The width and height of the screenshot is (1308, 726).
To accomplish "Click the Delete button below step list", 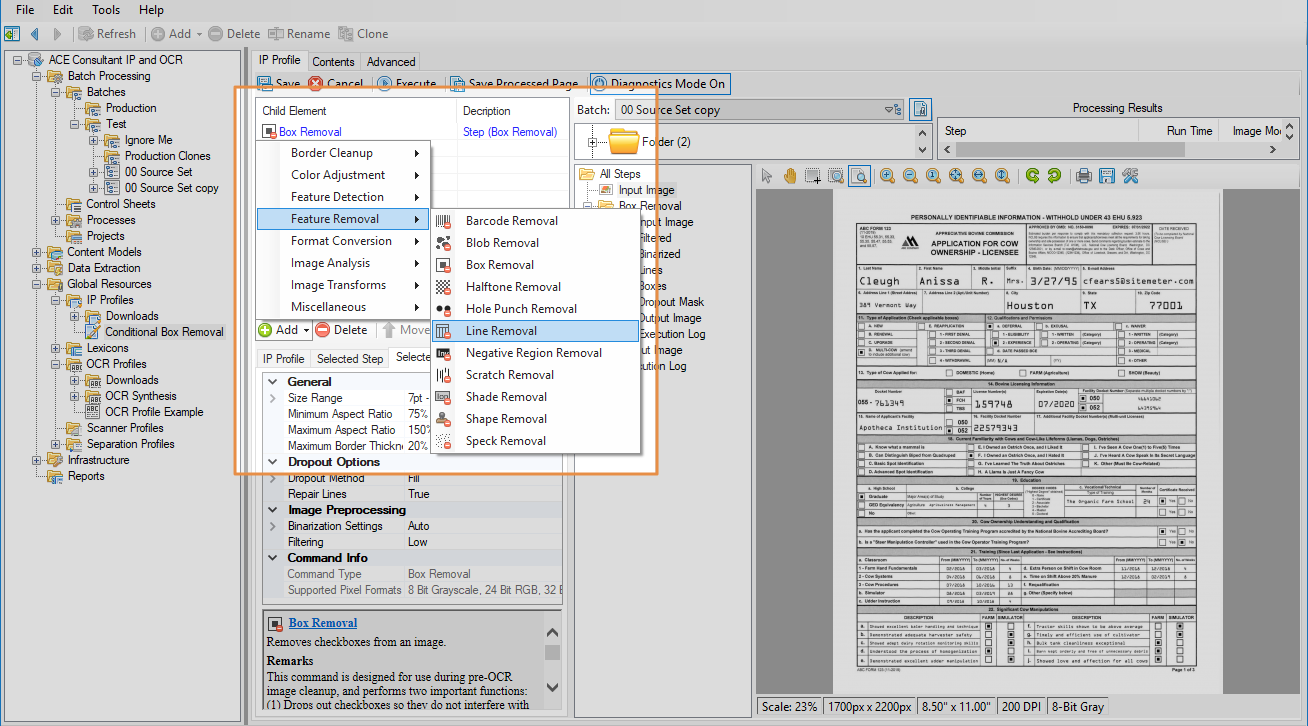I will click(x=341, y=330).
